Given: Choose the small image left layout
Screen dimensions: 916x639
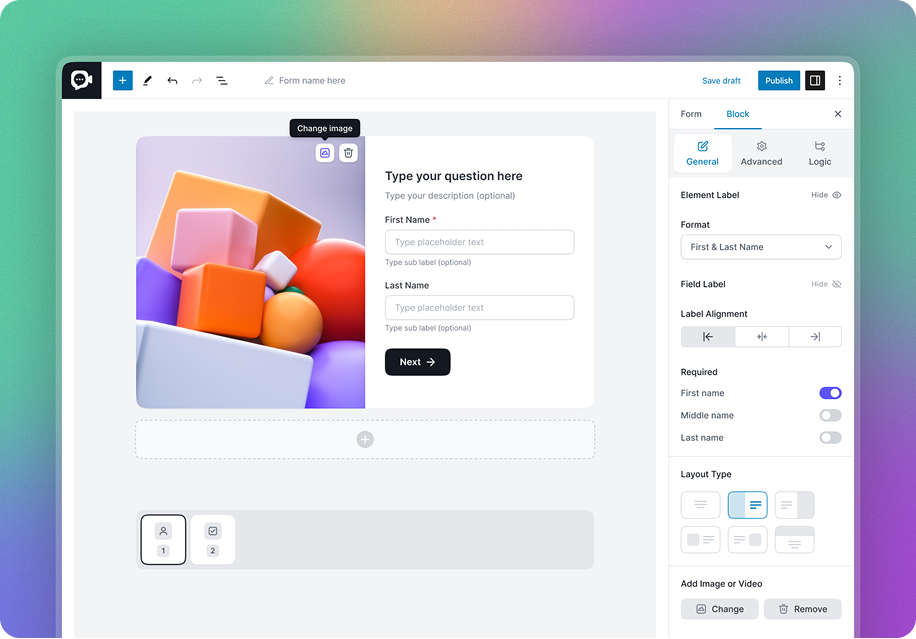Looking at the screenshot, I should (x=700, y=540).
